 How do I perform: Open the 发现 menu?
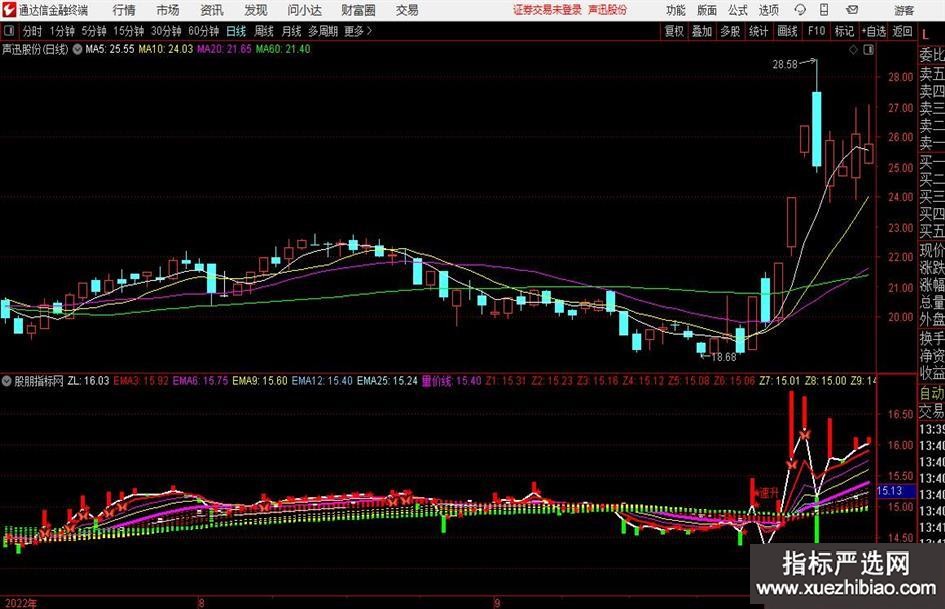click(x=256, y=10)
